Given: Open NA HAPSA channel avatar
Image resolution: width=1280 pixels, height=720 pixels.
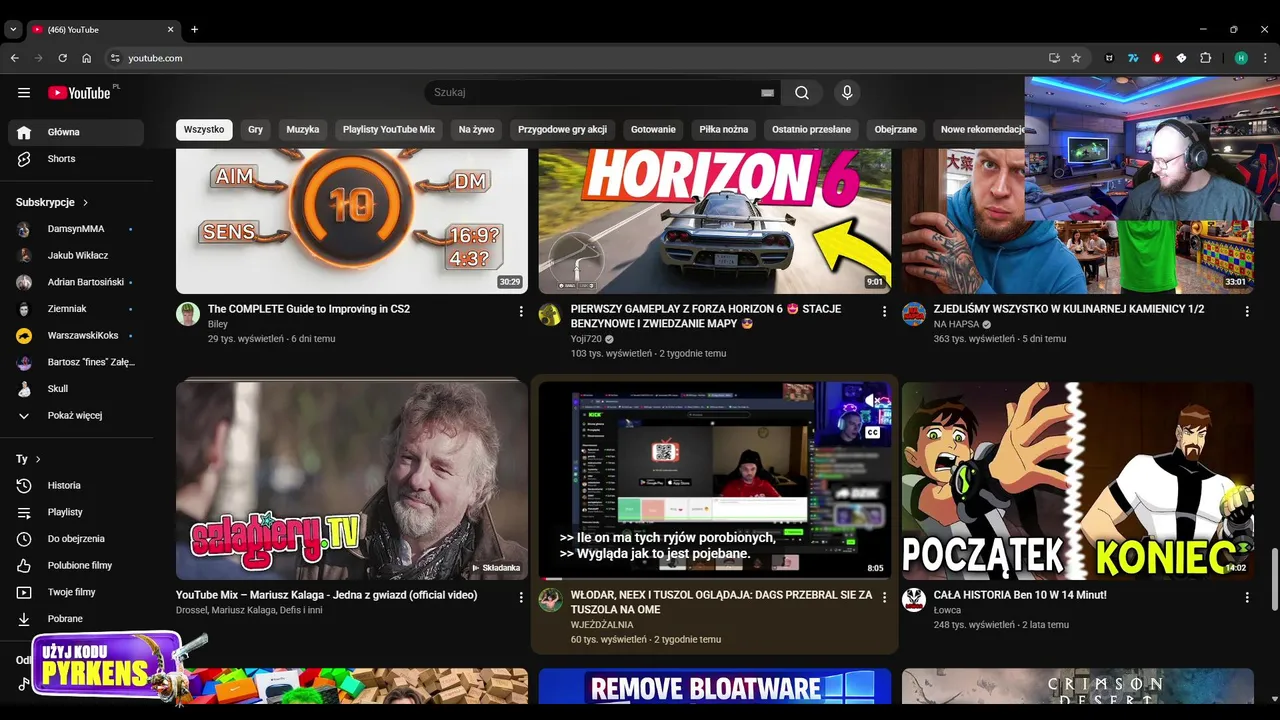Looking at the screenshot, I should 914,314.
